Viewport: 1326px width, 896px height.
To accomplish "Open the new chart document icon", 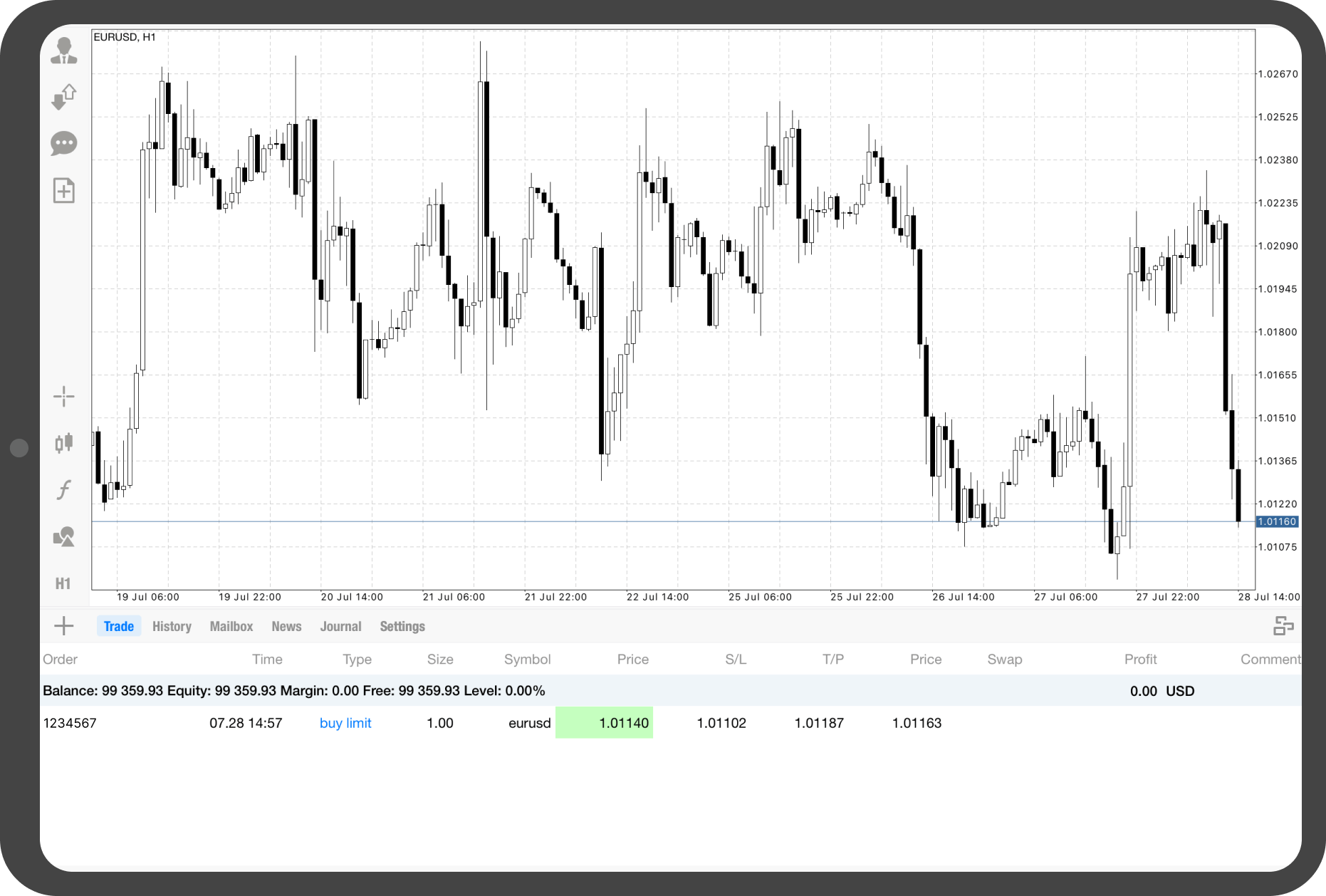I will (64, 190).
